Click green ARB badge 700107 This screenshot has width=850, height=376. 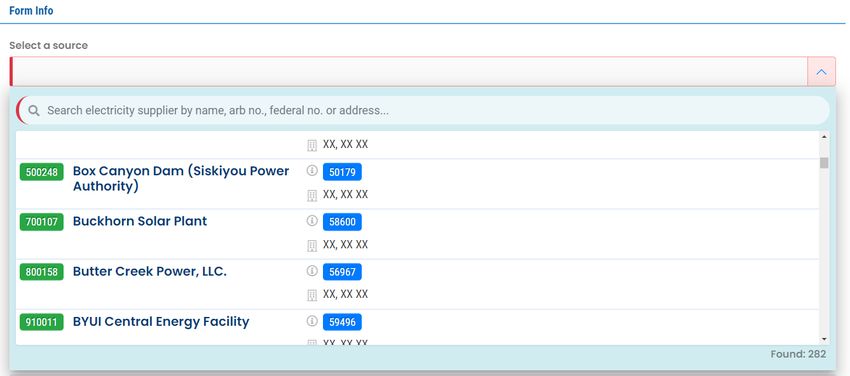[x=42, y=222]
